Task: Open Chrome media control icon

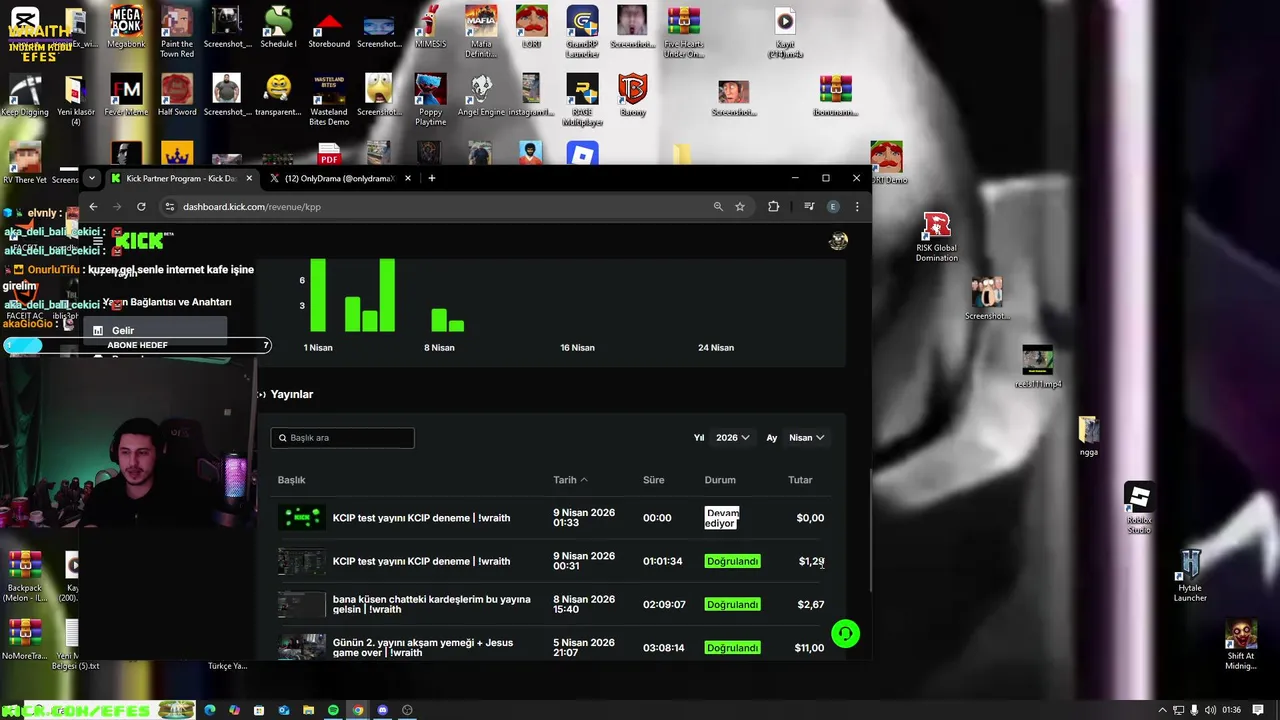Action: tap(809, 207)
